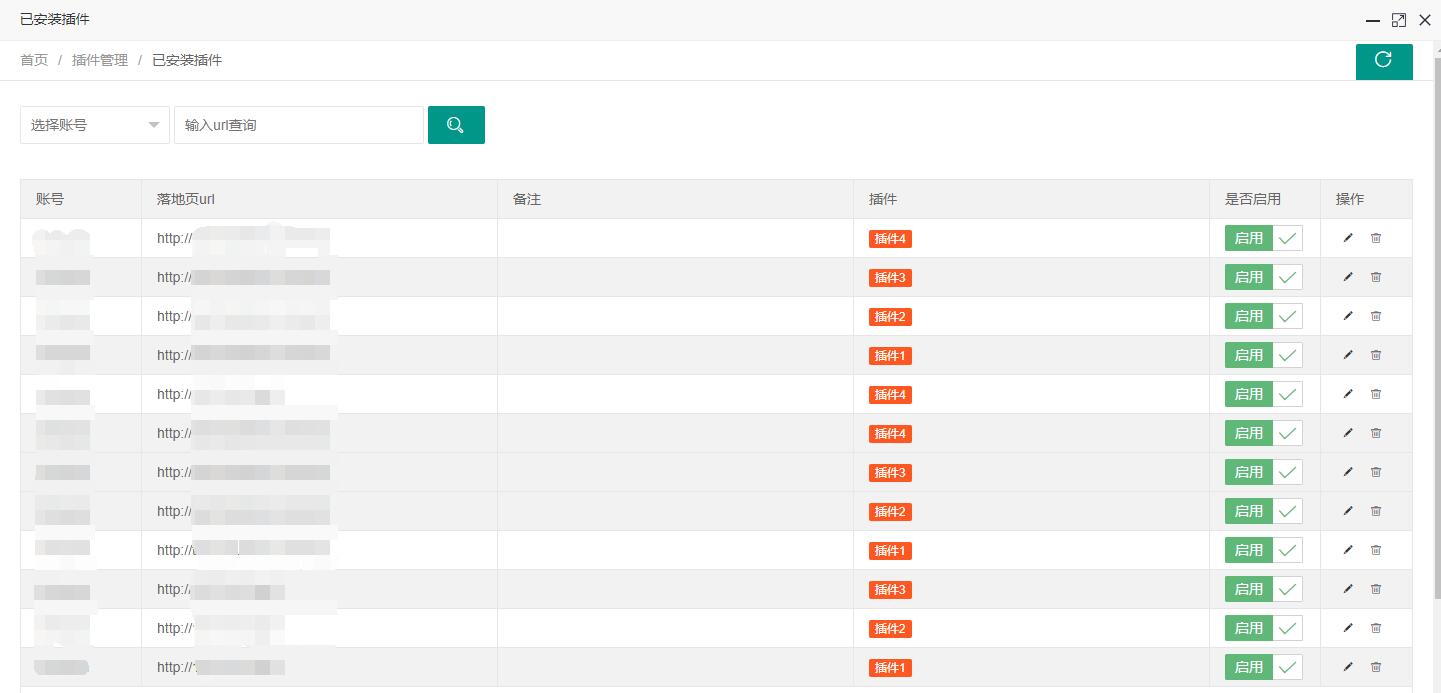Screen dimensions: 1441x693
Task: Disable the 启用 switch in second row
Action: pyautogui.click(x=1263, y=277)
